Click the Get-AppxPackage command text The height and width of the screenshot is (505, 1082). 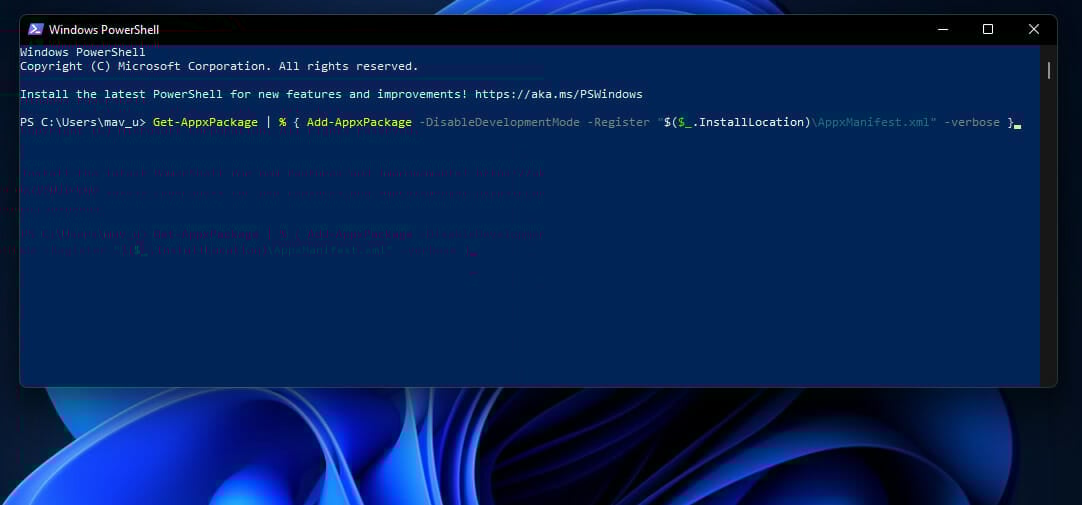206,122
